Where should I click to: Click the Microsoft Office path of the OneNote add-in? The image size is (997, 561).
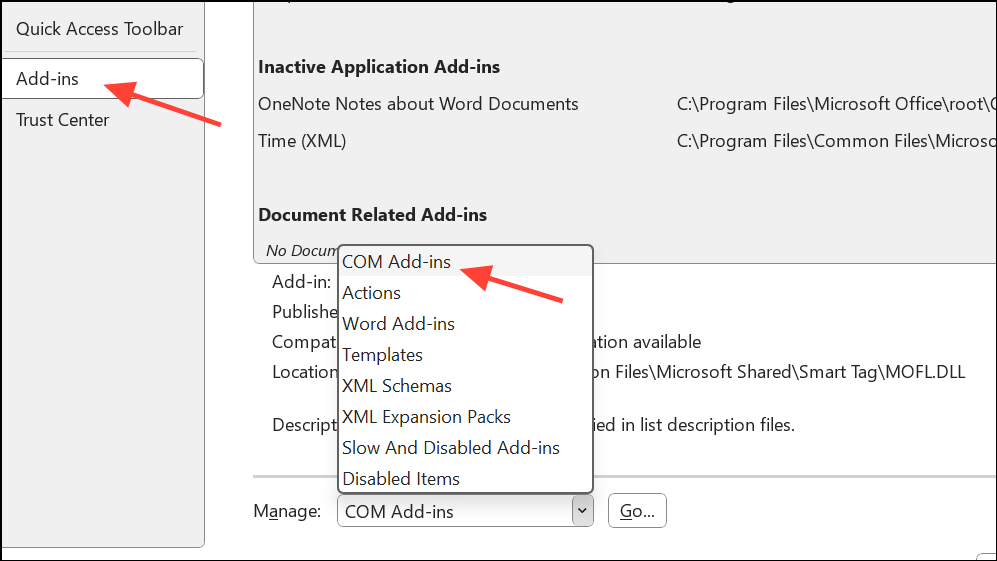(x=835, y=104)
